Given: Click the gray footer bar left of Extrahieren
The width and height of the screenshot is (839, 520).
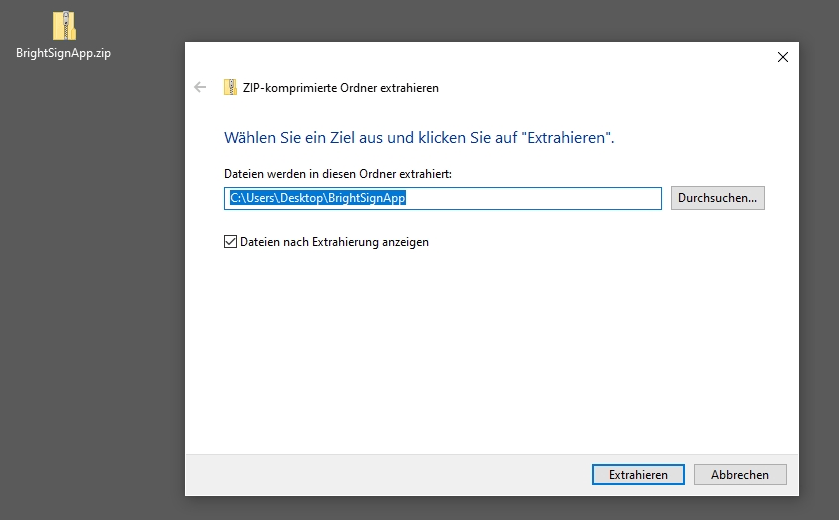Looking at the screenshot, I should coord(380,475).
